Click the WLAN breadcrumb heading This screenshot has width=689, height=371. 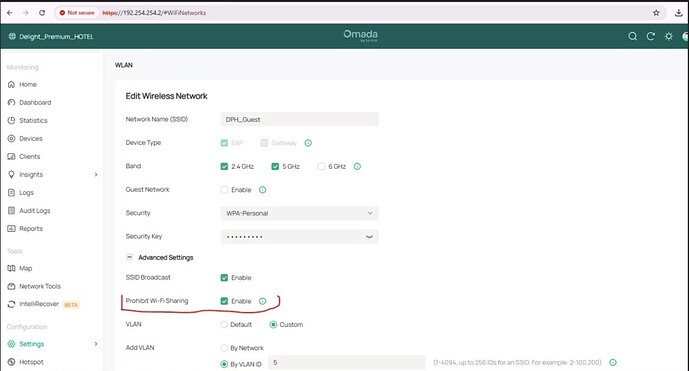point(124,65)
